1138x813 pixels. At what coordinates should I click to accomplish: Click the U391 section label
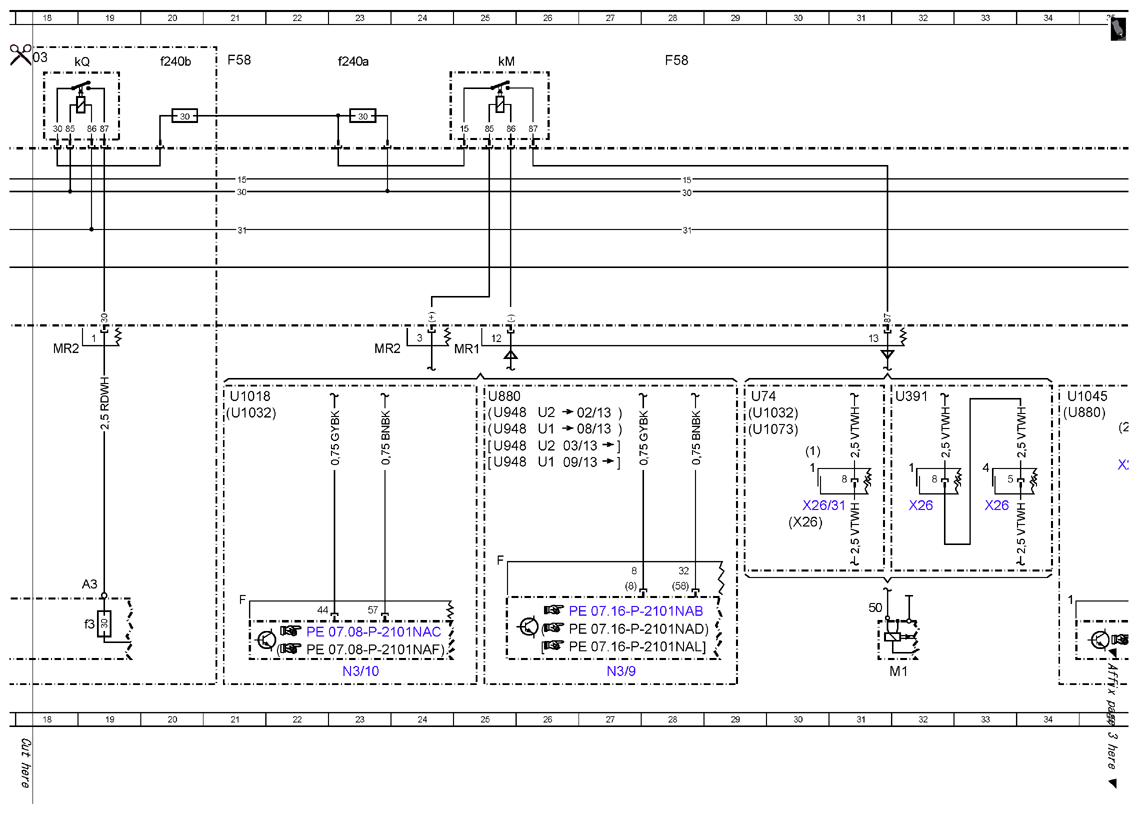coord(911,396)
